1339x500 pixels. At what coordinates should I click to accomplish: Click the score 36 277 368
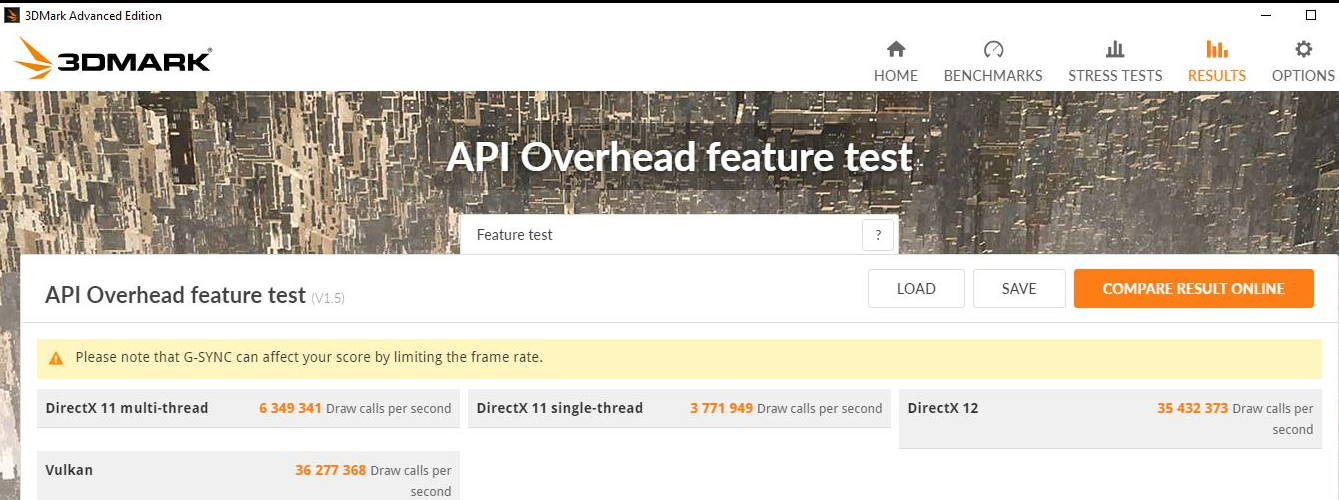(x=331, y=470)
